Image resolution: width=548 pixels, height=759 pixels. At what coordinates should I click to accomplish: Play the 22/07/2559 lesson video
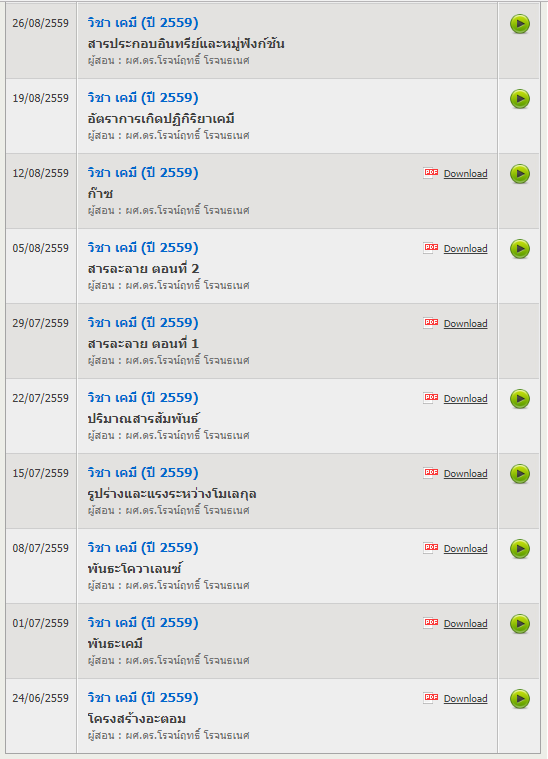(520, 399)
